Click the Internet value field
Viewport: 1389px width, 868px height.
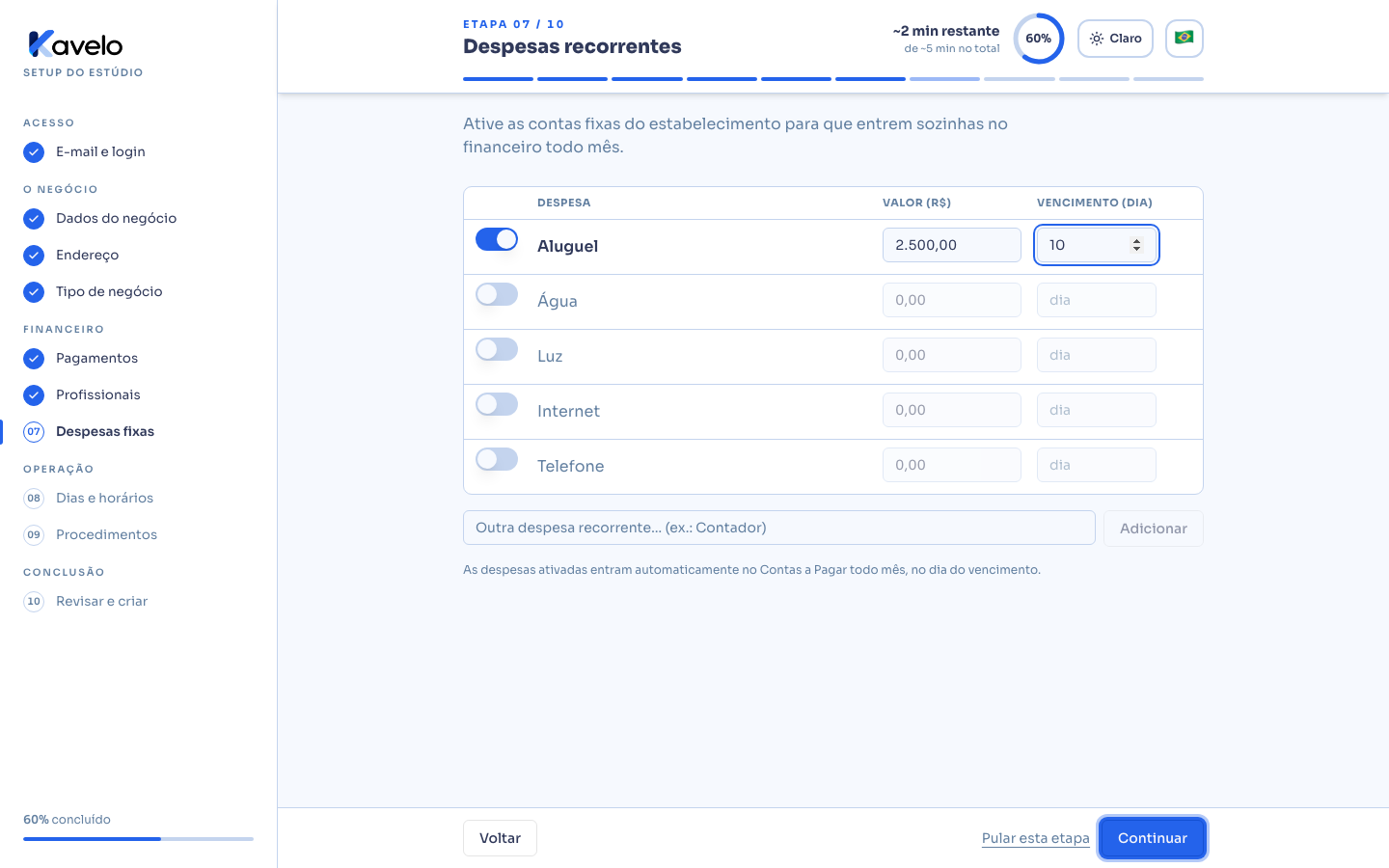click(952, 410)
